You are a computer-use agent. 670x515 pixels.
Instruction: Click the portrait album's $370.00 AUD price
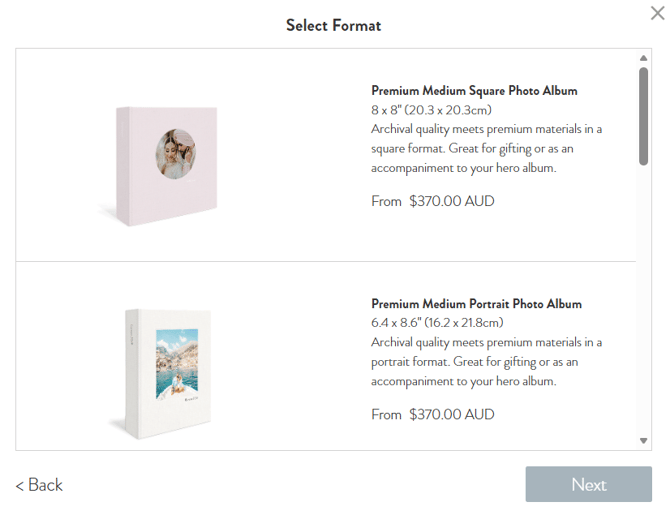tap(452, 414)
